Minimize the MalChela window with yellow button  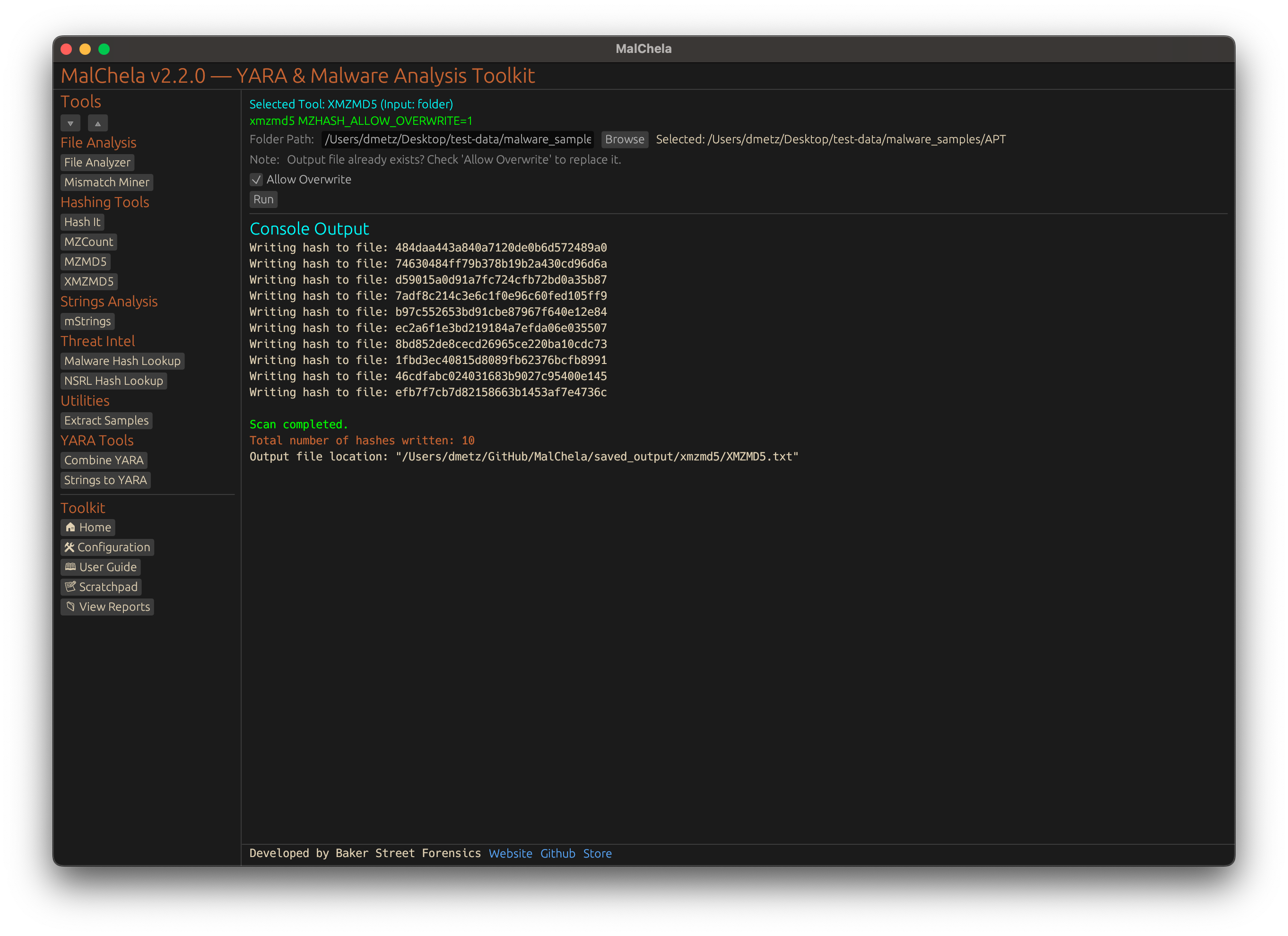point(85,49)
